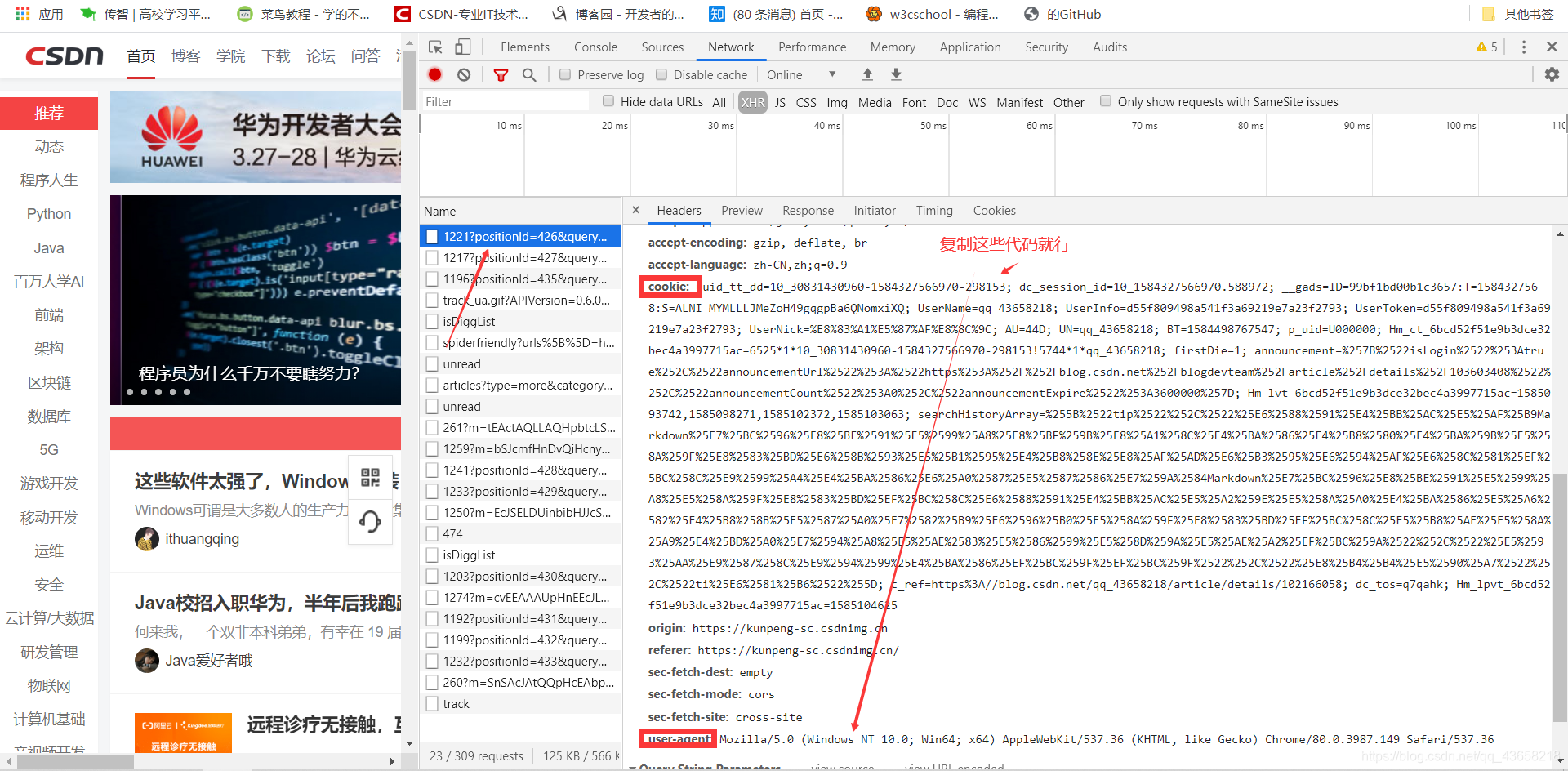Select 1217?positionId=427 request row
The width and height of the screenshot is (1568, 771).
coord(520,258)
